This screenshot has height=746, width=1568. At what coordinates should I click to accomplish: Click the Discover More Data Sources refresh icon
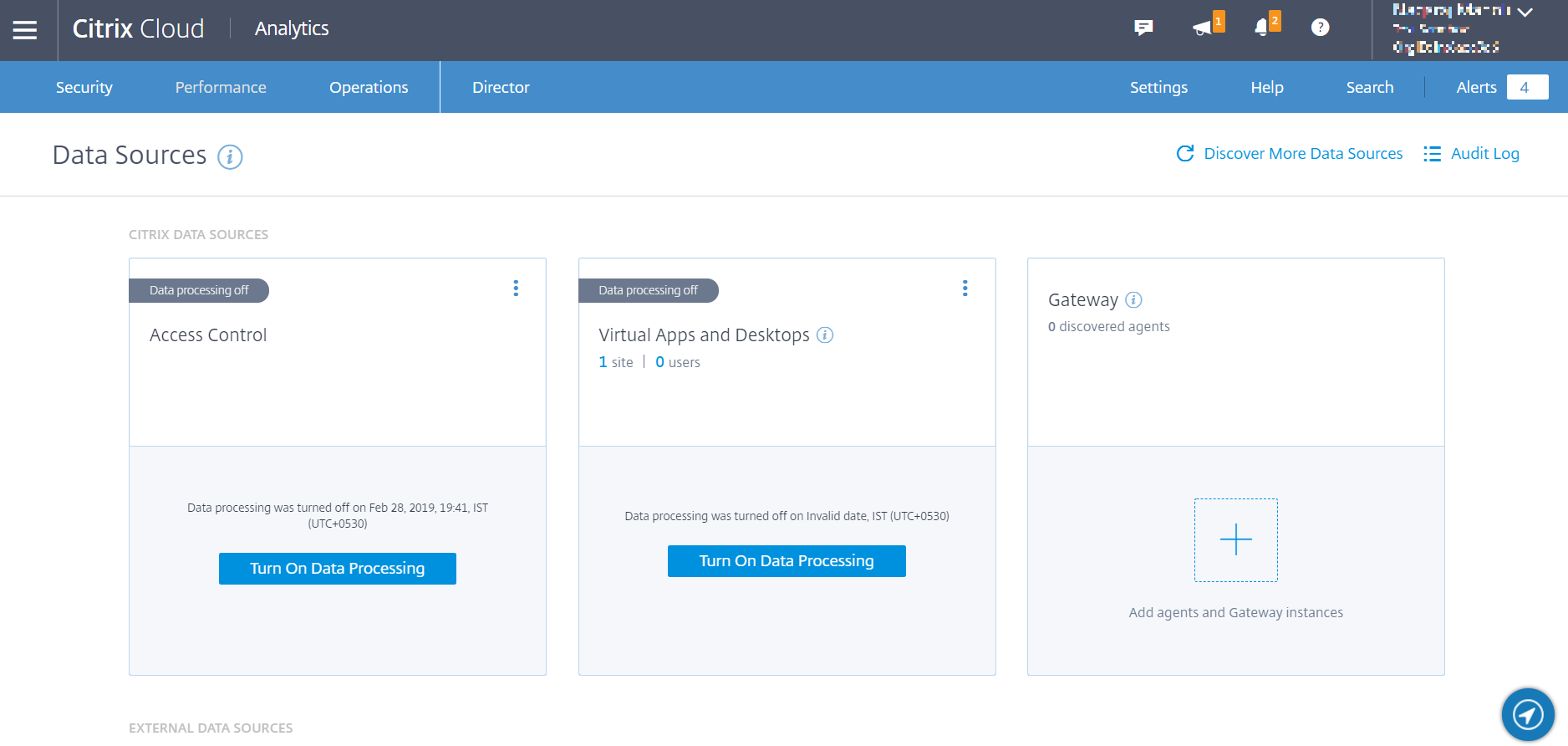[1185, 153]
